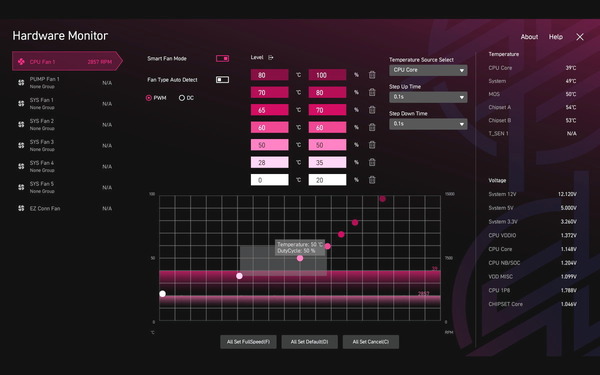Open Step Down Time dropdown

428,124
